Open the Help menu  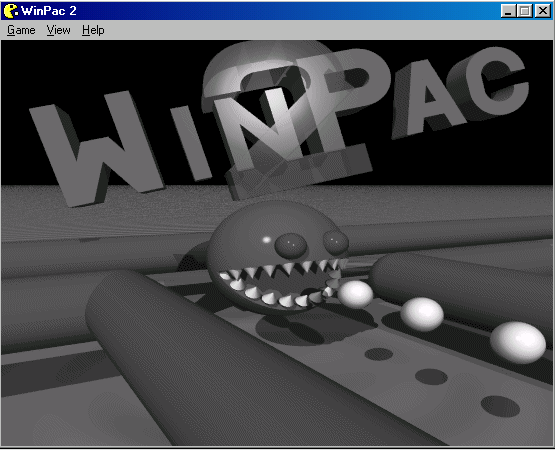pyautogui.click(x=93, y=30)
